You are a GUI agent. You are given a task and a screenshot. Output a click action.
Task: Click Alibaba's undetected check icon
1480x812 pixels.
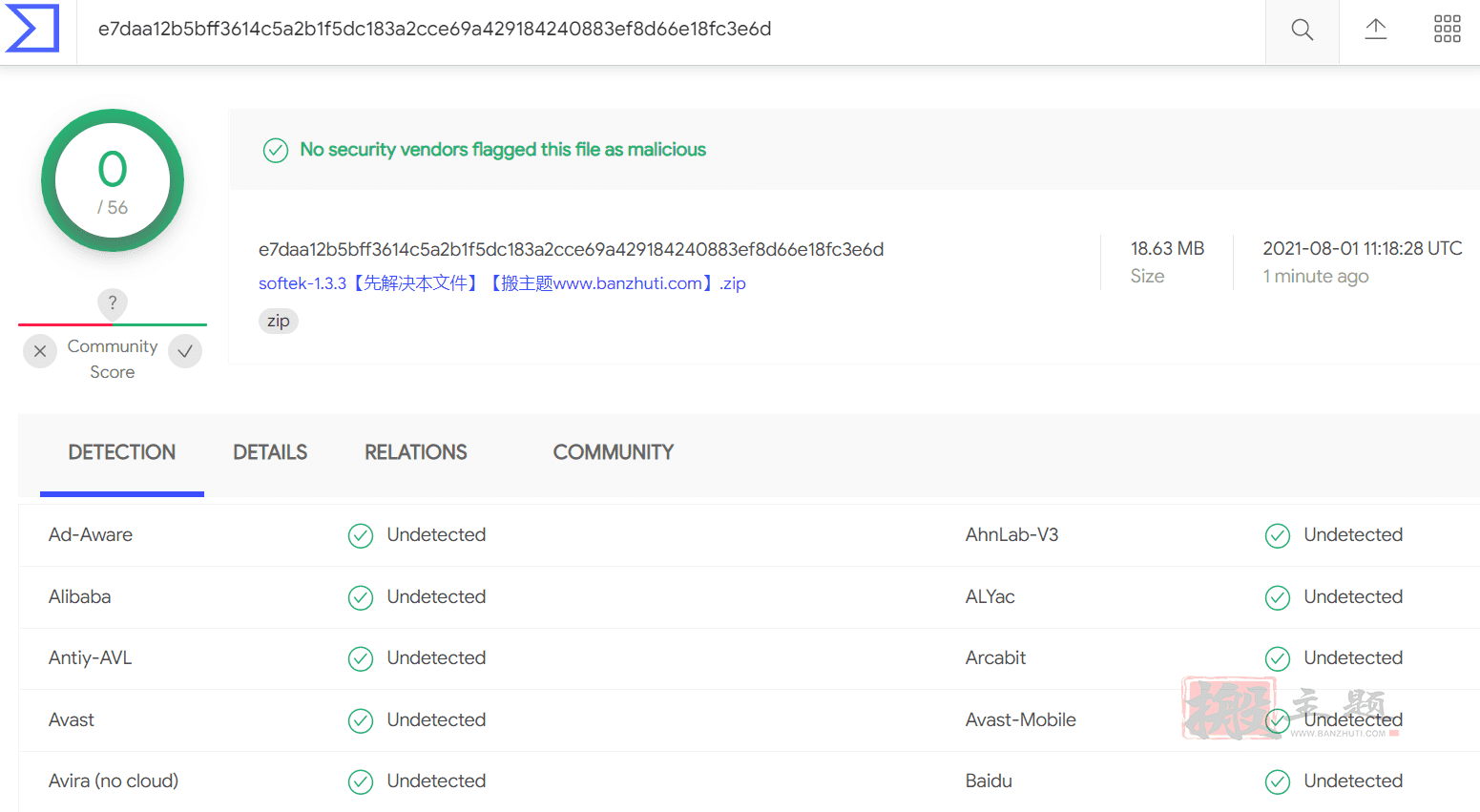click(x=361, y=598)
